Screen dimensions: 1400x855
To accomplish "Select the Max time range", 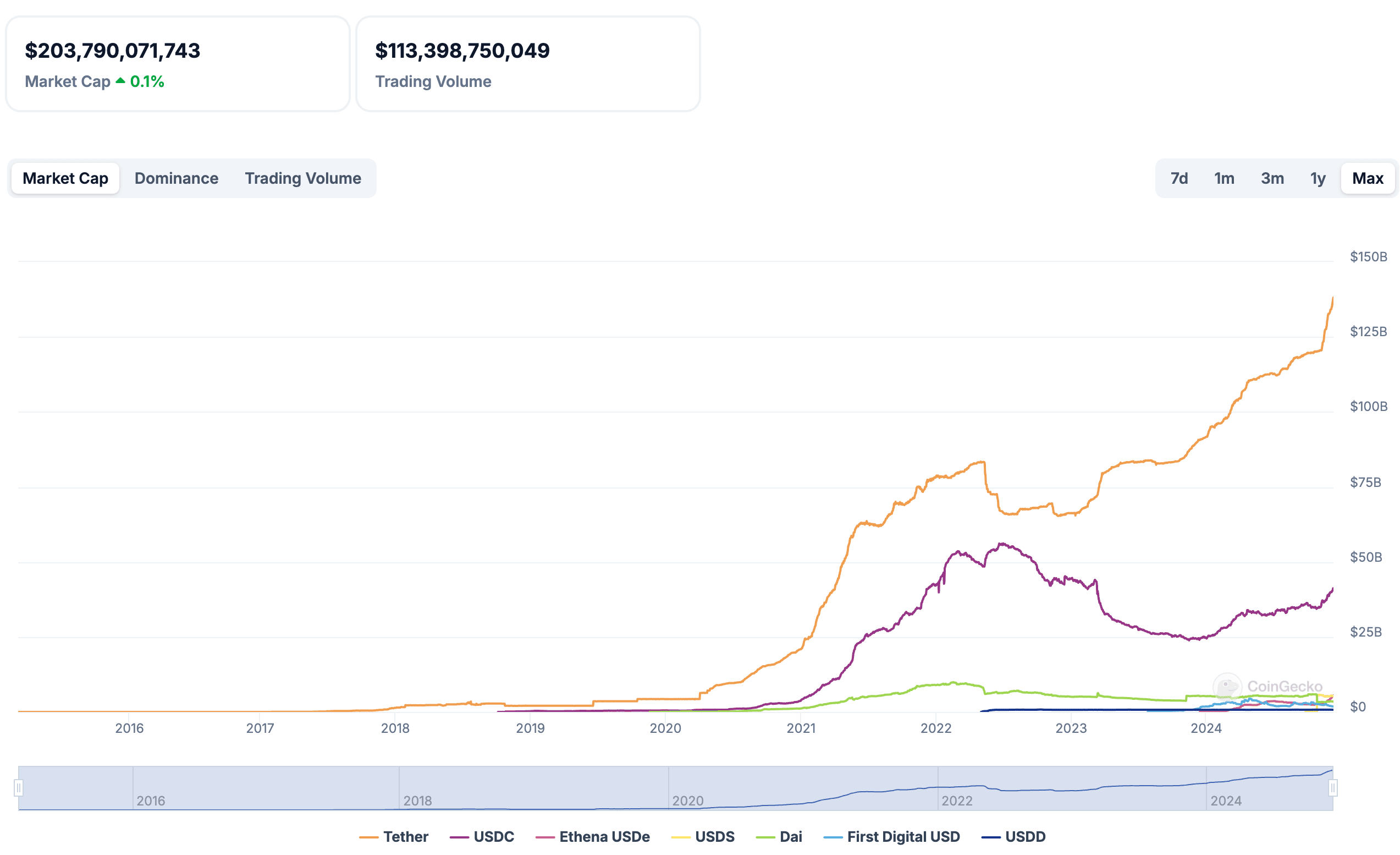I will [1368, 178].
